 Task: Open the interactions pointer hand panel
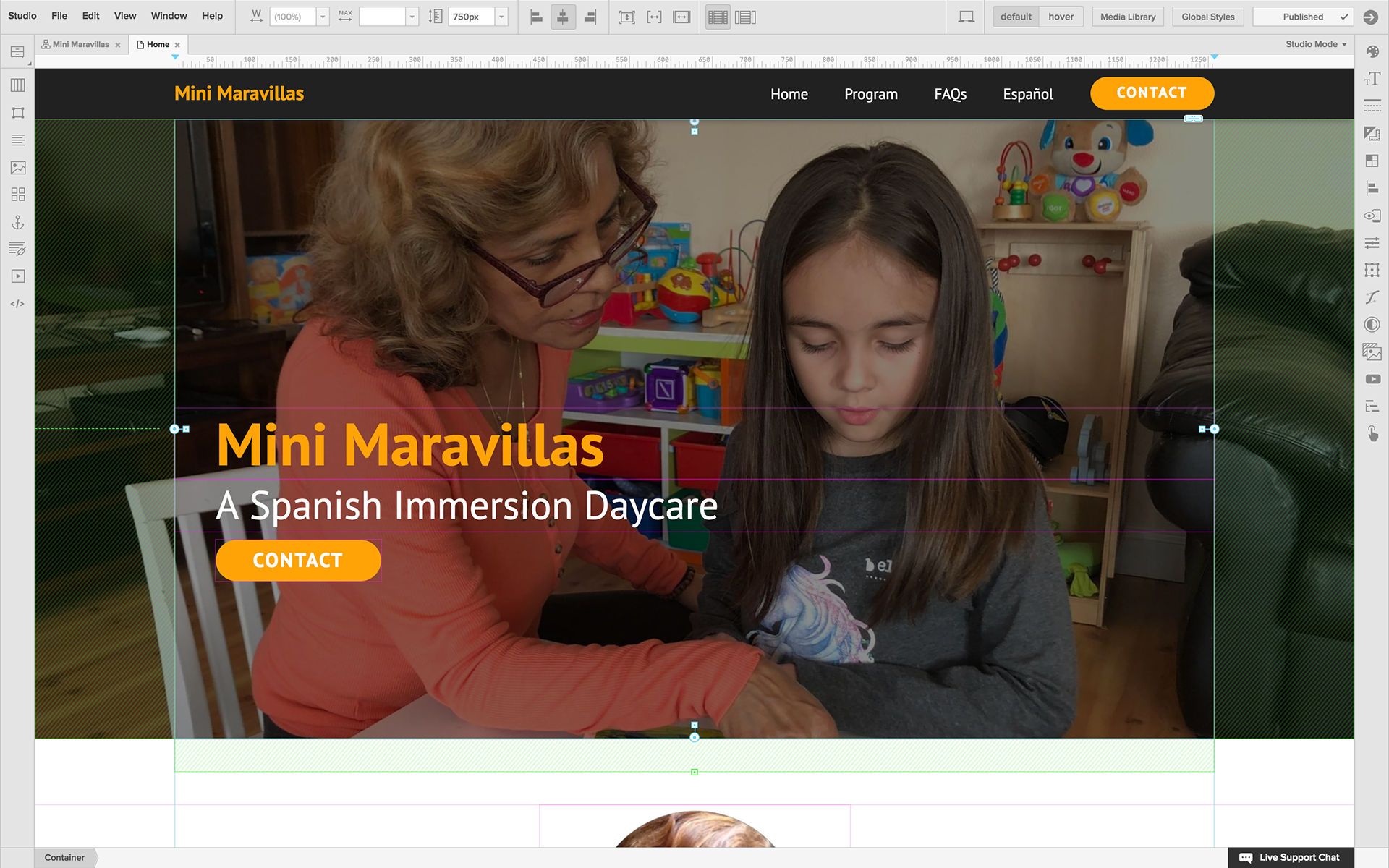[x=1372, y=433]
